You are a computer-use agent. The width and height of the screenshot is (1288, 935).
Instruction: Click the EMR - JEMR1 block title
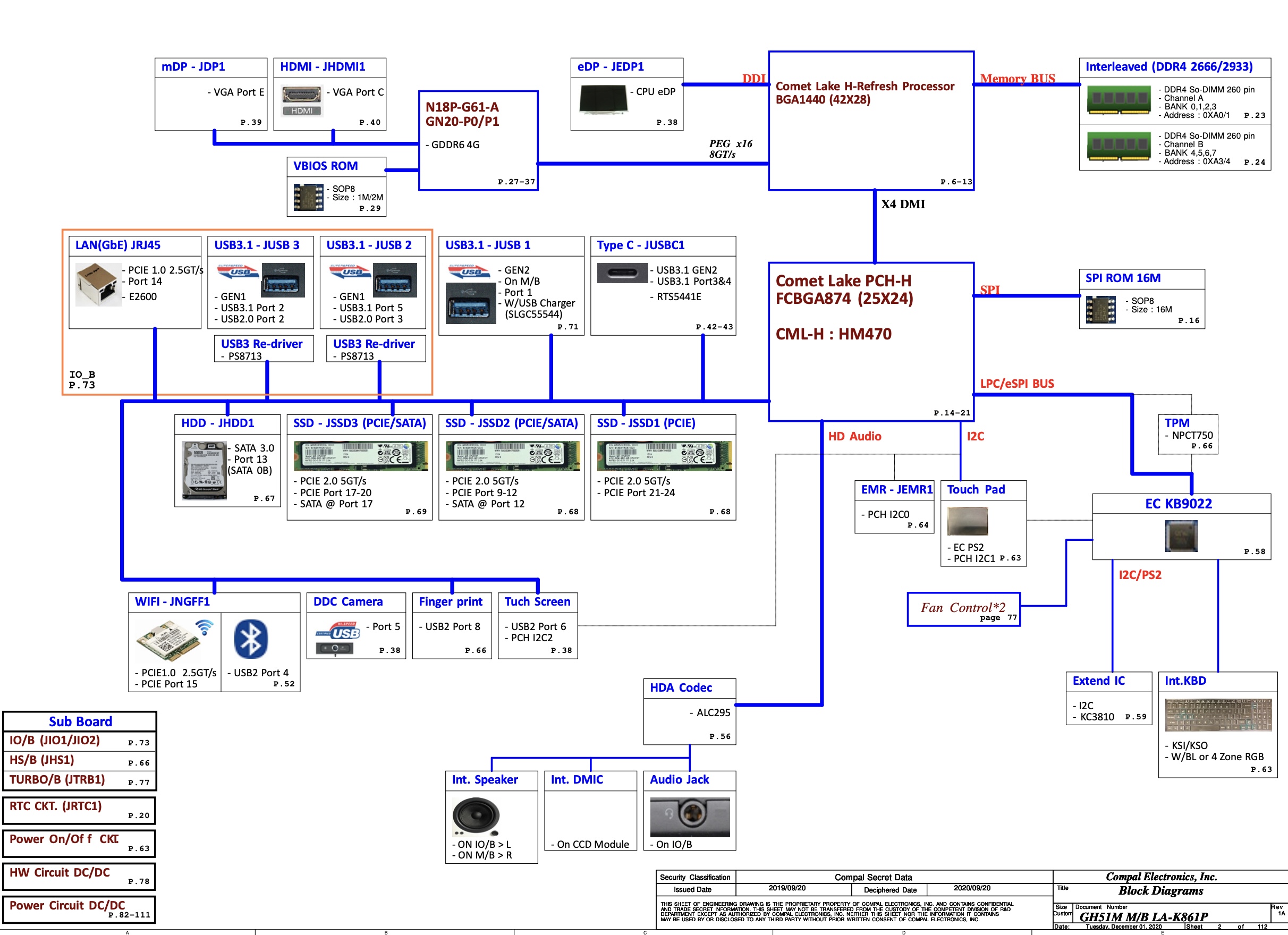(897, 489)
